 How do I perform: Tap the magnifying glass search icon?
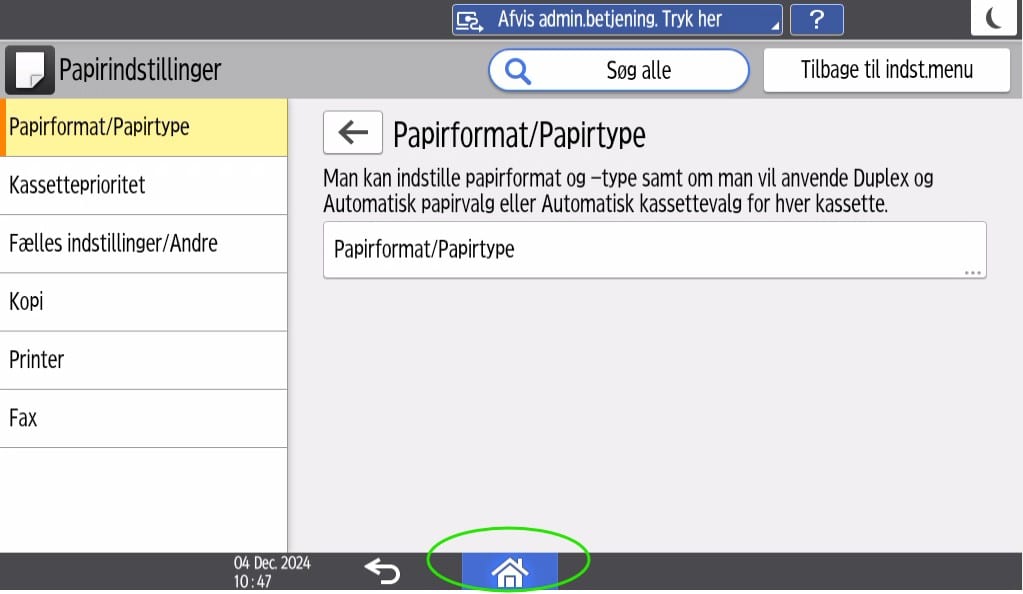pos(518,71)
